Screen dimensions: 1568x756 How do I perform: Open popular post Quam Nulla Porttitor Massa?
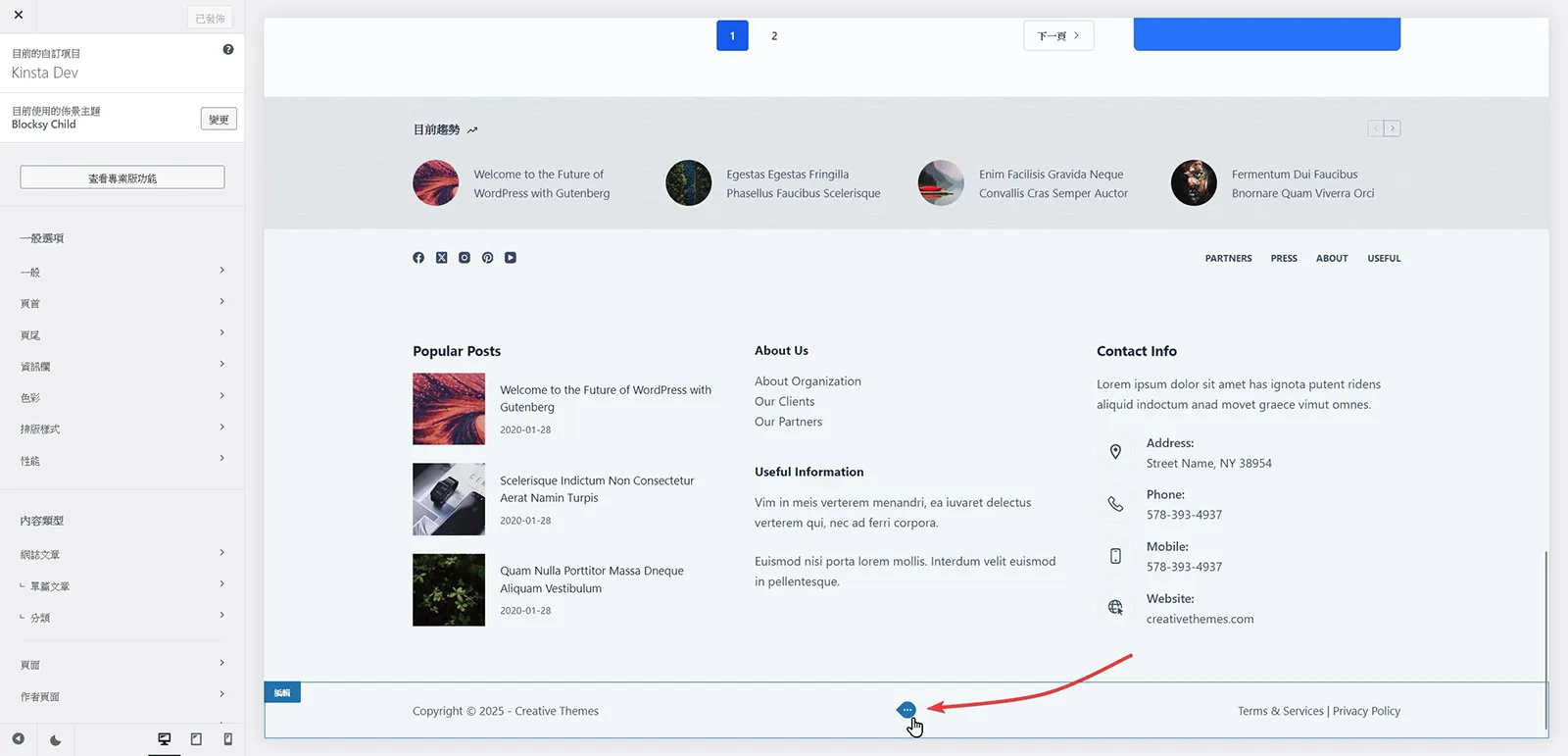tap(592, 580)
